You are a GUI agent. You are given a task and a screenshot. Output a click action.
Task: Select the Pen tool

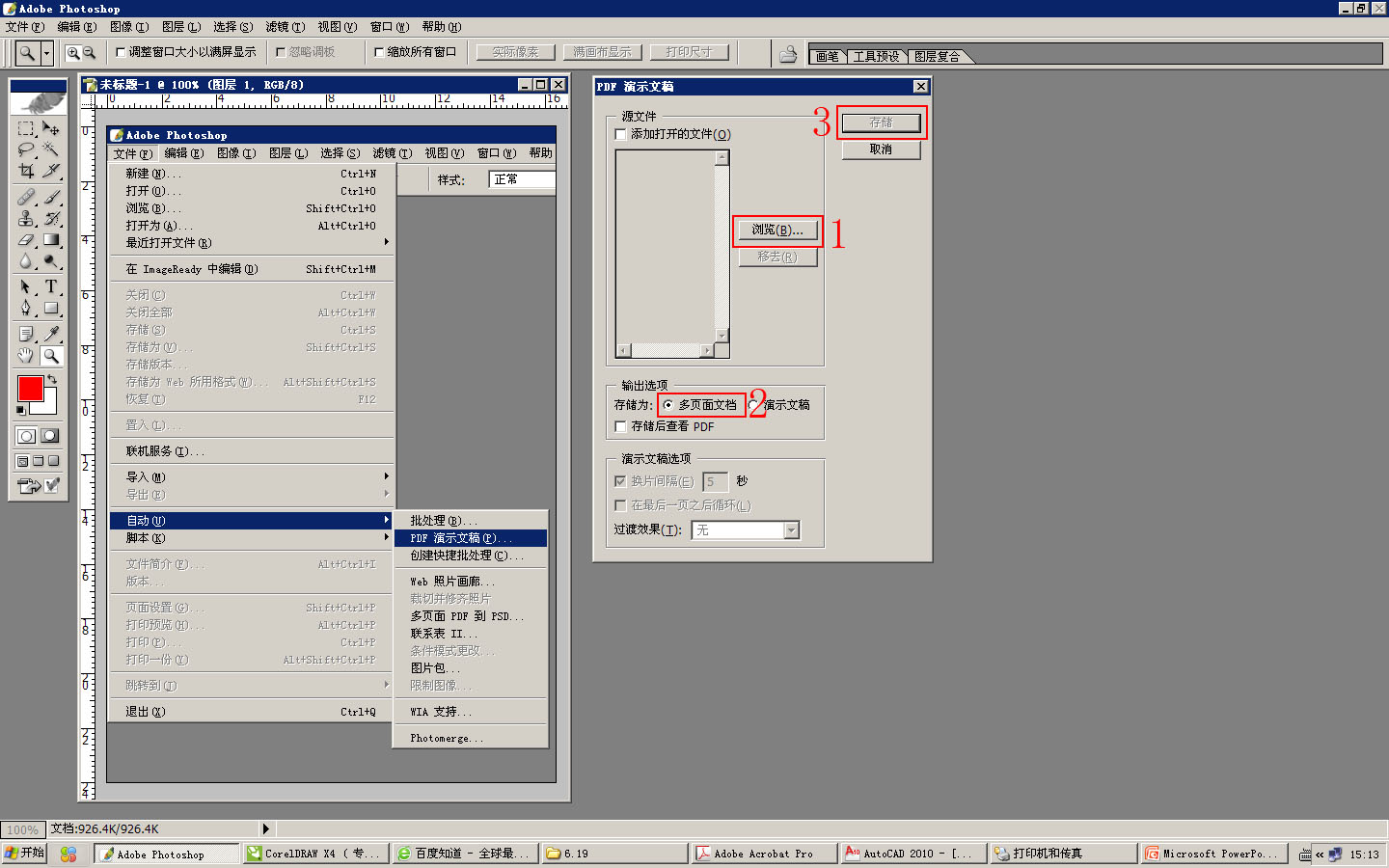pos(26,308)
